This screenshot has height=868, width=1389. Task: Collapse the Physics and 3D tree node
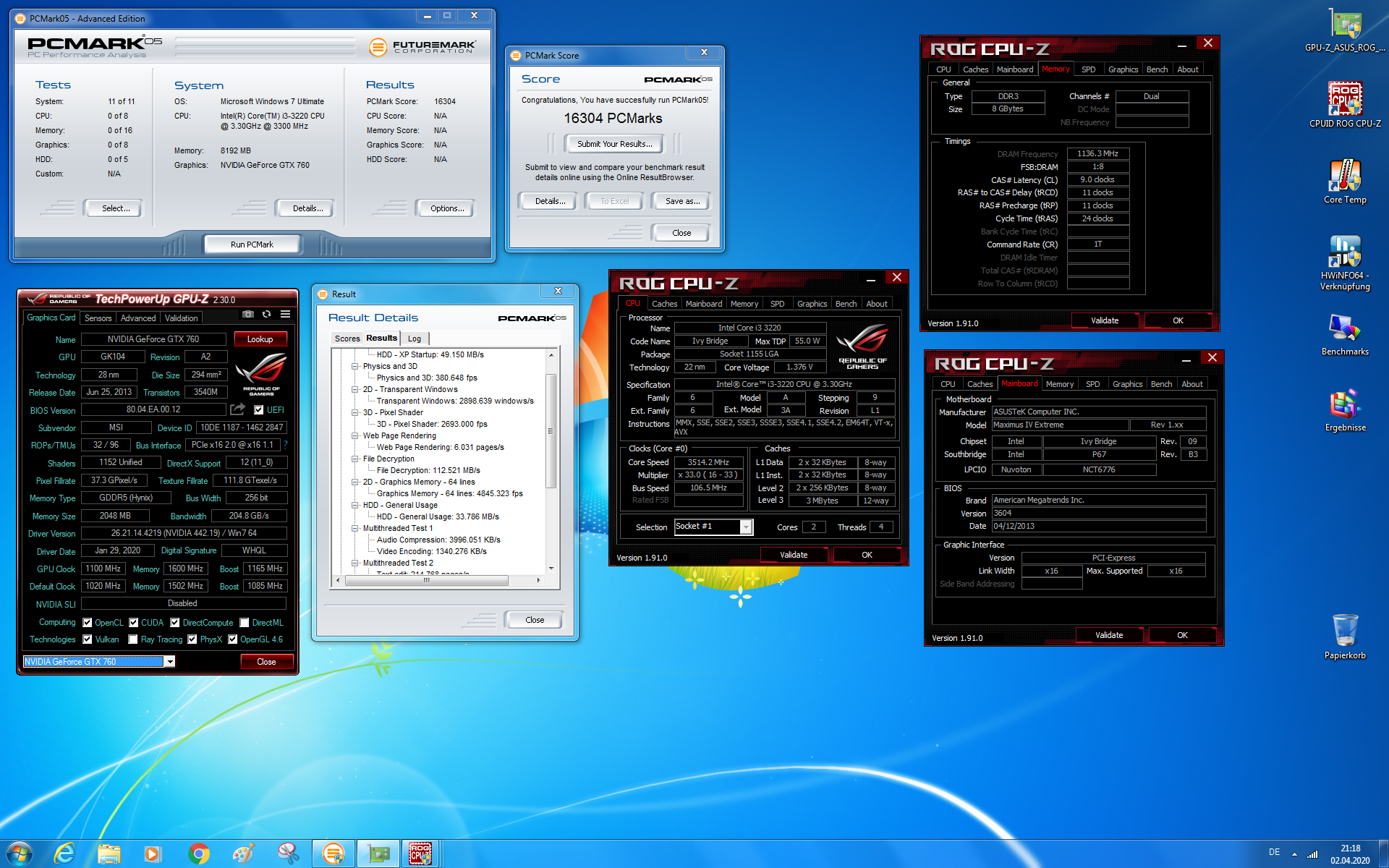tap(355, 366)
